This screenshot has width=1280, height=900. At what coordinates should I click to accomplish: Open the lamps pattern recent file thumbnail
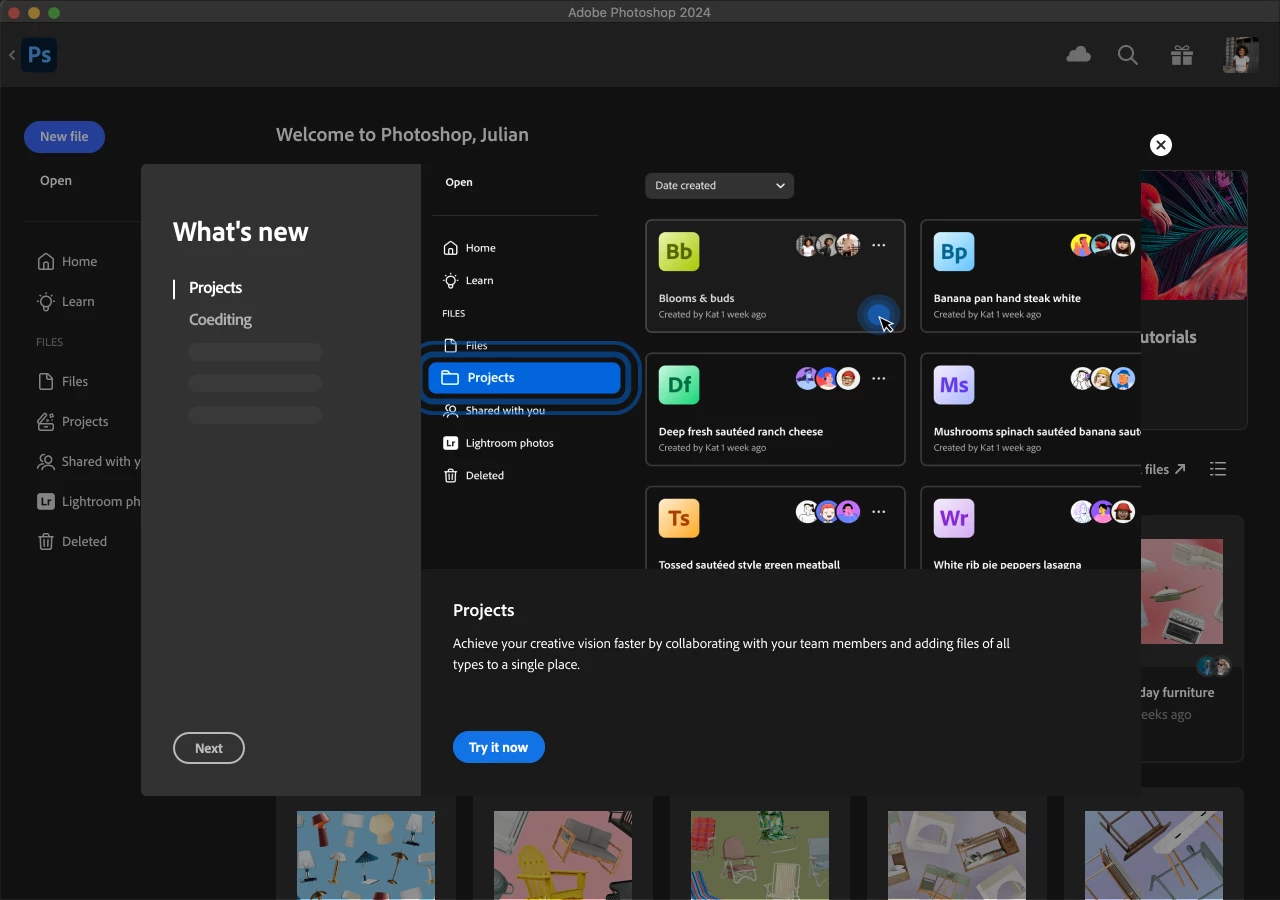tap(366, 855)
